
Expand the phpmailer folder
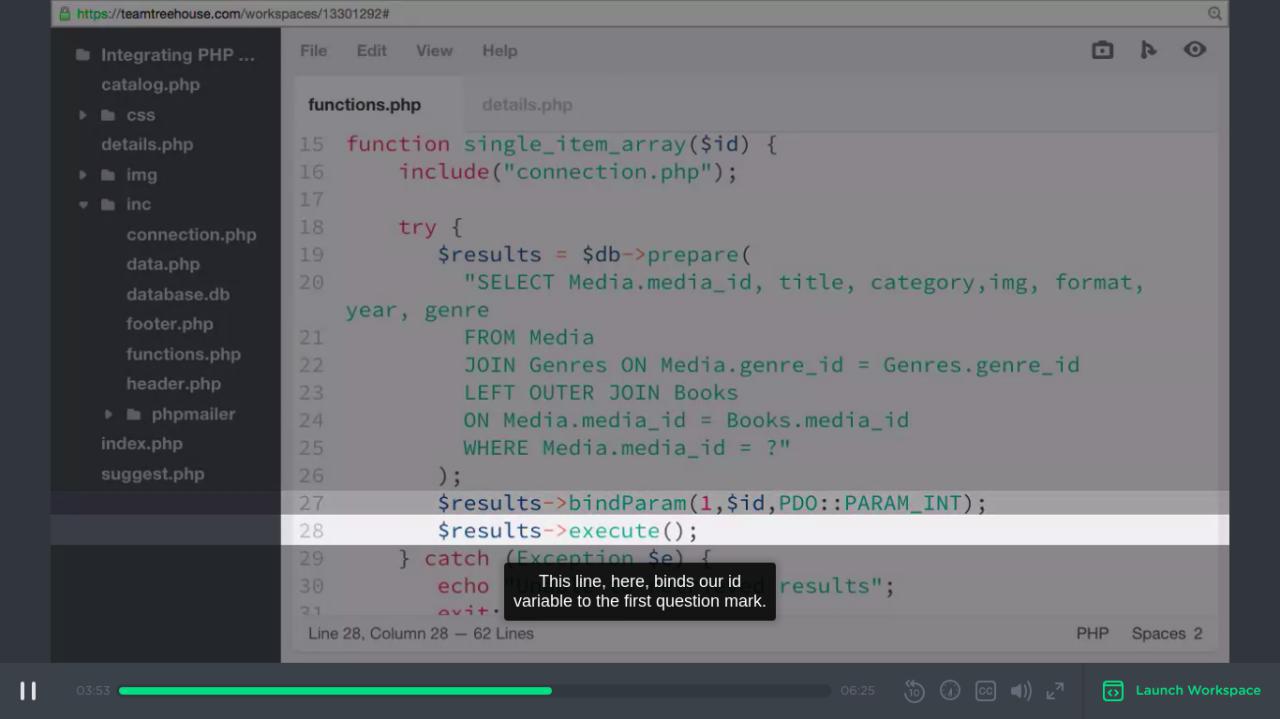coord(109,414)
